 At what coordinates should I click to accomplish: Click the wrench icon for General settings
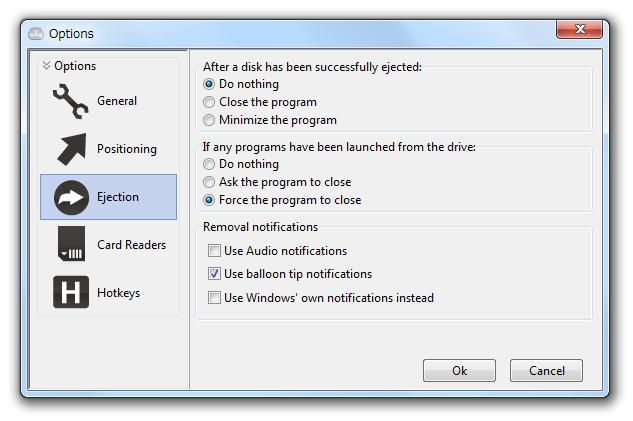tap(70, 101)
